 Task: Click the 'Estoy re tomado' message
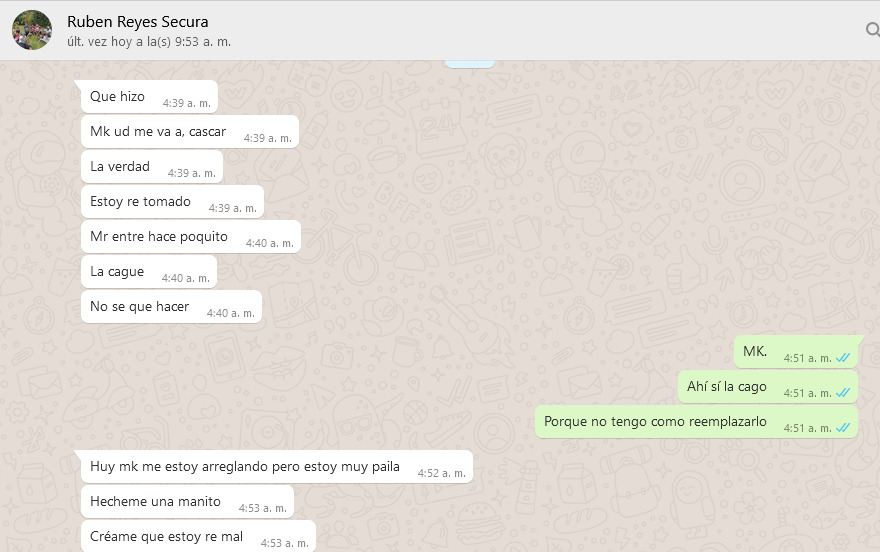click(x=172, y=201)
